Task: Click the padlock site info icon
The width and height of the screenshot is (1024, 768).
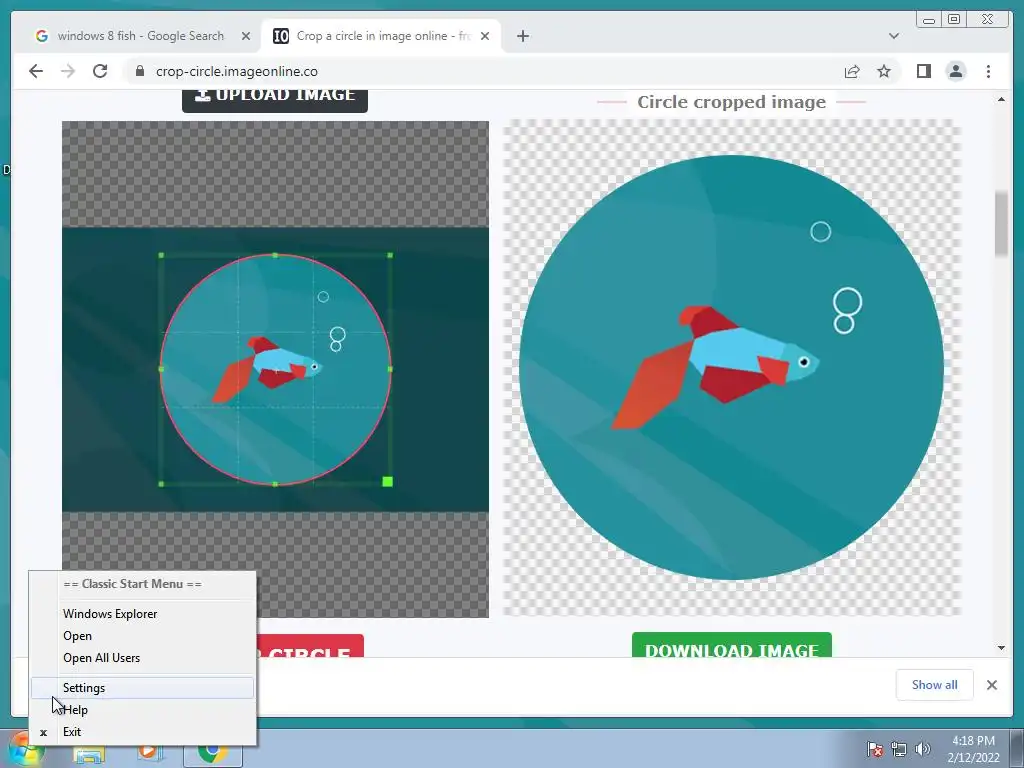Action: pos(139,71)
